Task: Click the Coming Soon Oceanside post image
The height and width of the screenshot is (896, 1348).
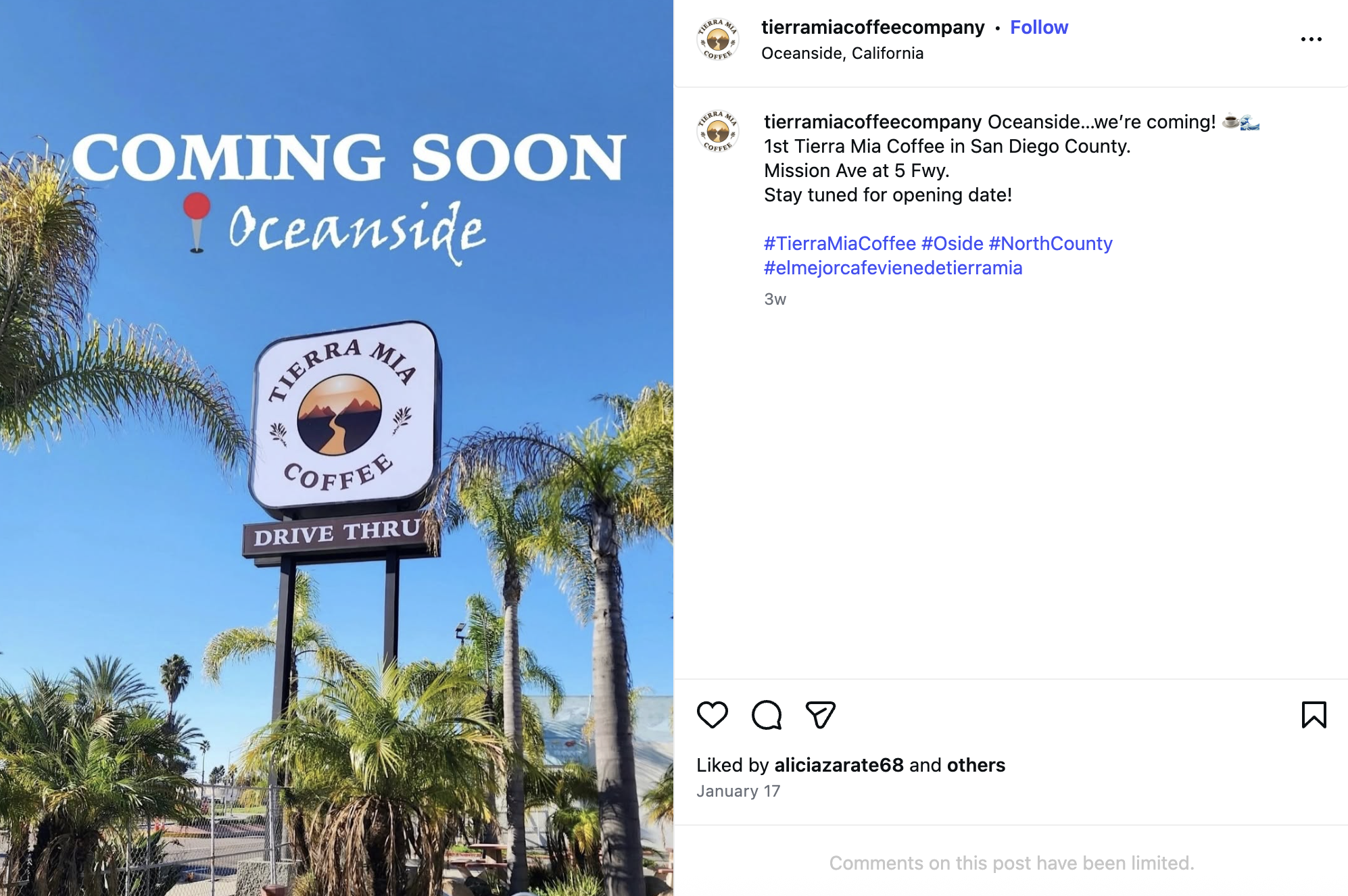Action: coord(337,448)
